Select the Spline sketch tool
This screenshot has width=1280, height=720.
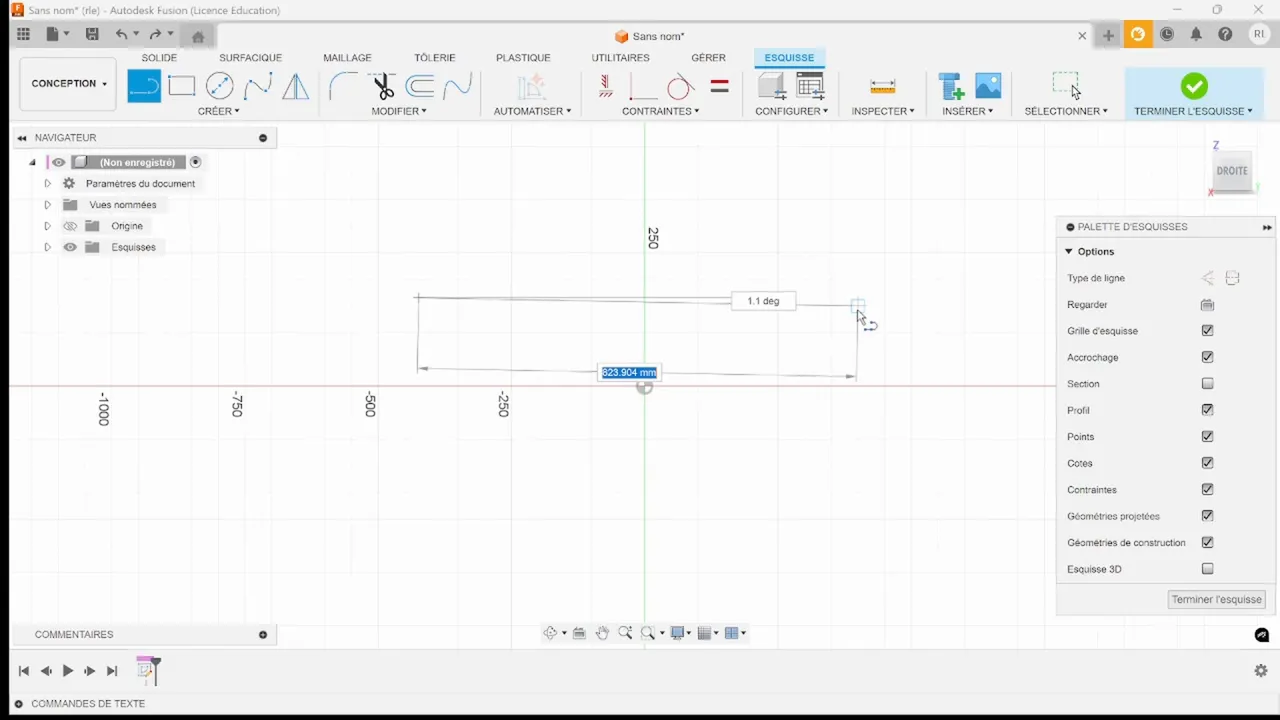(258, 87)
